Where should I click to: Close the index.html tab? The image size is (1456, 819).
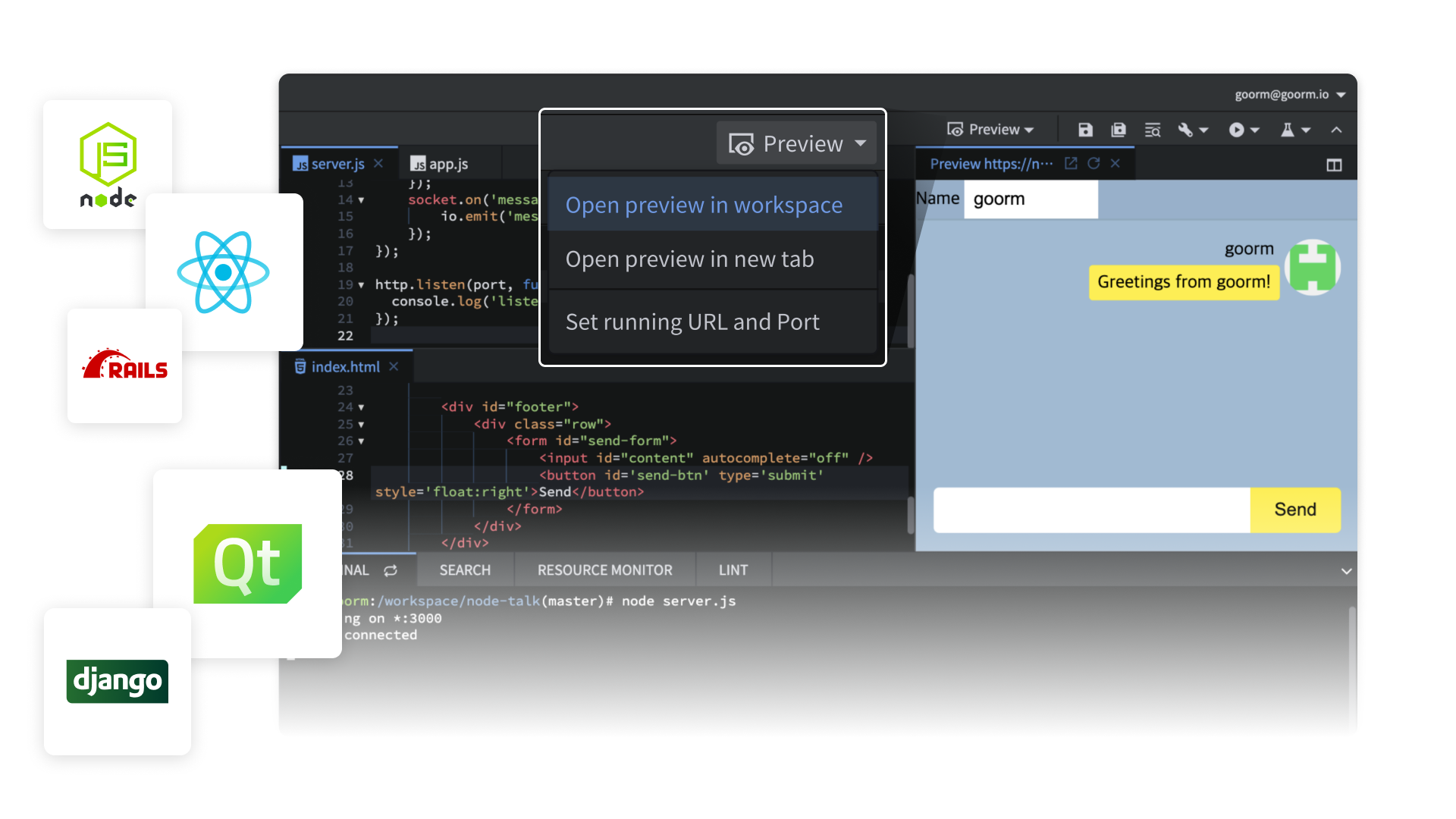coord(394,366)
